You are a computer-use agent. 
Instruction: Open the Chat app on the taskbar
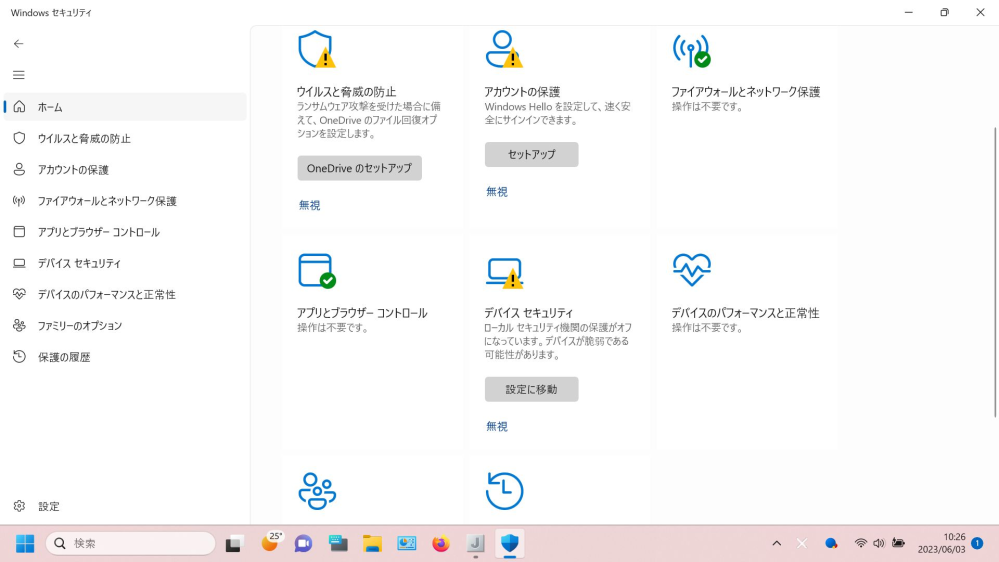(303, 544)
